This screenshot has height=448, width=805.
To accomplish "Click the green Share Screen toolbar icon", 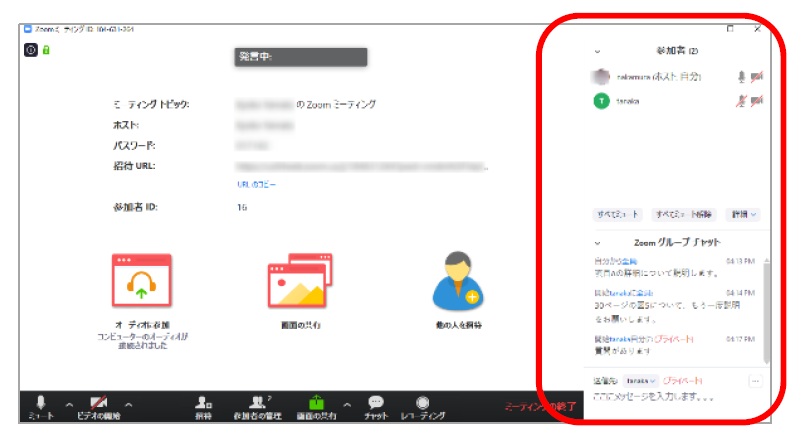I will [x=317, y=402].
